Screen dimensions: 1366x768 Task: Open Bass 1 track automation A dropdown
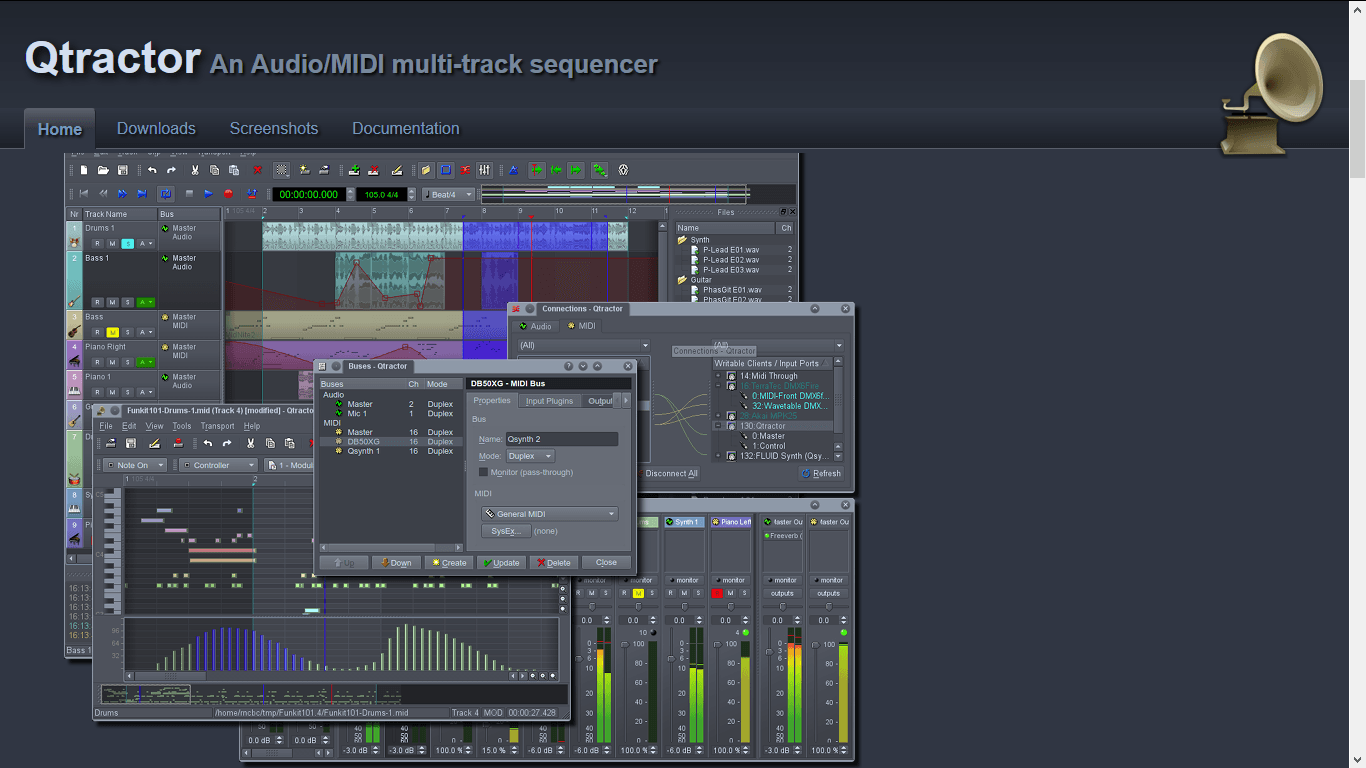146,302
